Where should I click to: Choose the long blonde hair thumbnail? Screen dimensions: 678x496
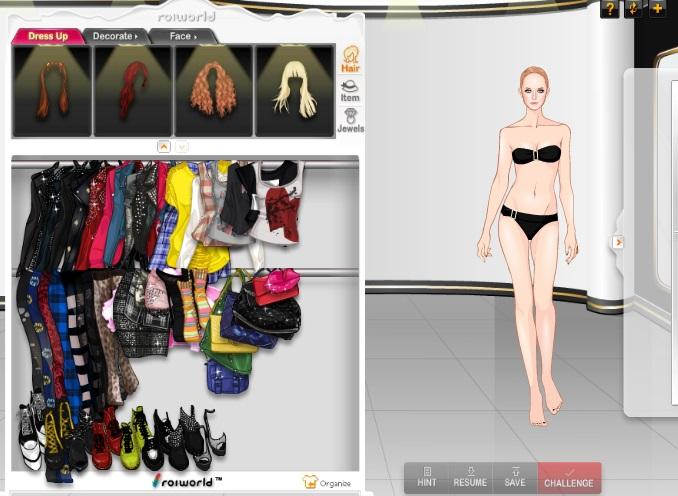pos(295,90)
